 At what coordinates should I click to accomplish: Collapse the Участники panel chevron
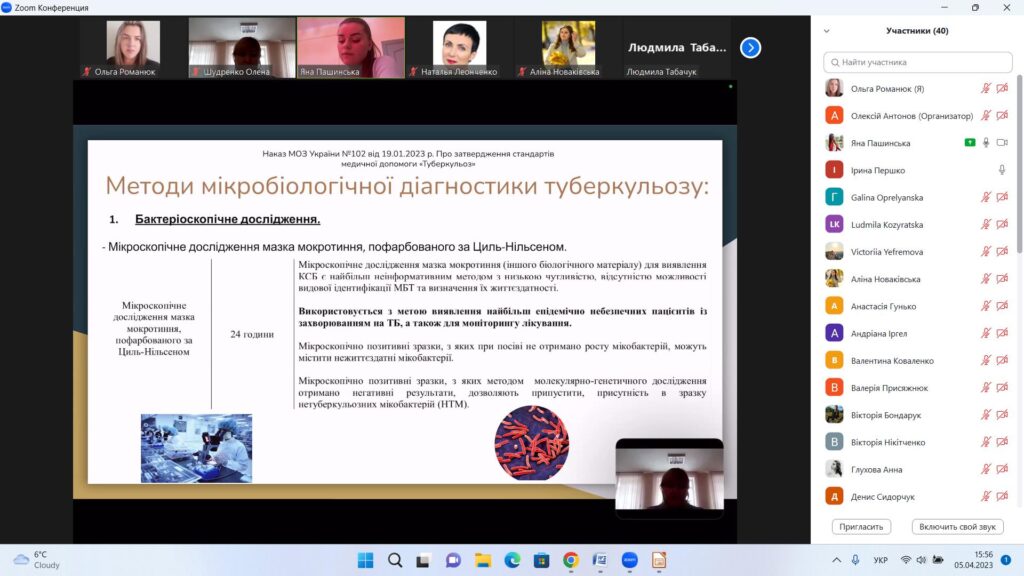(826, 31)
